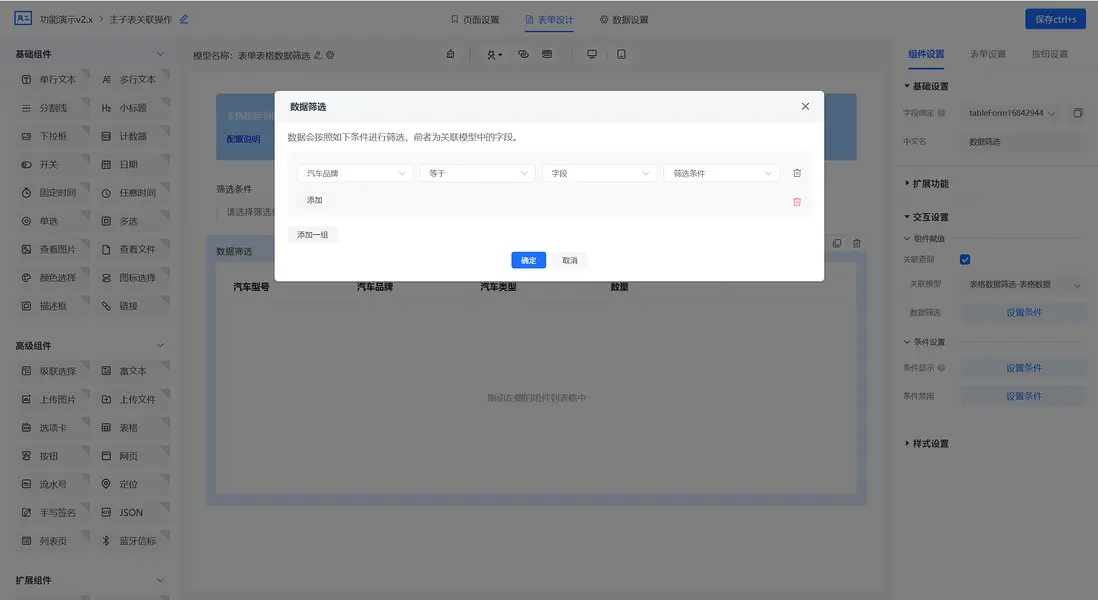Select the 日期 date component

pyautogui.click(x=127, y=163)
